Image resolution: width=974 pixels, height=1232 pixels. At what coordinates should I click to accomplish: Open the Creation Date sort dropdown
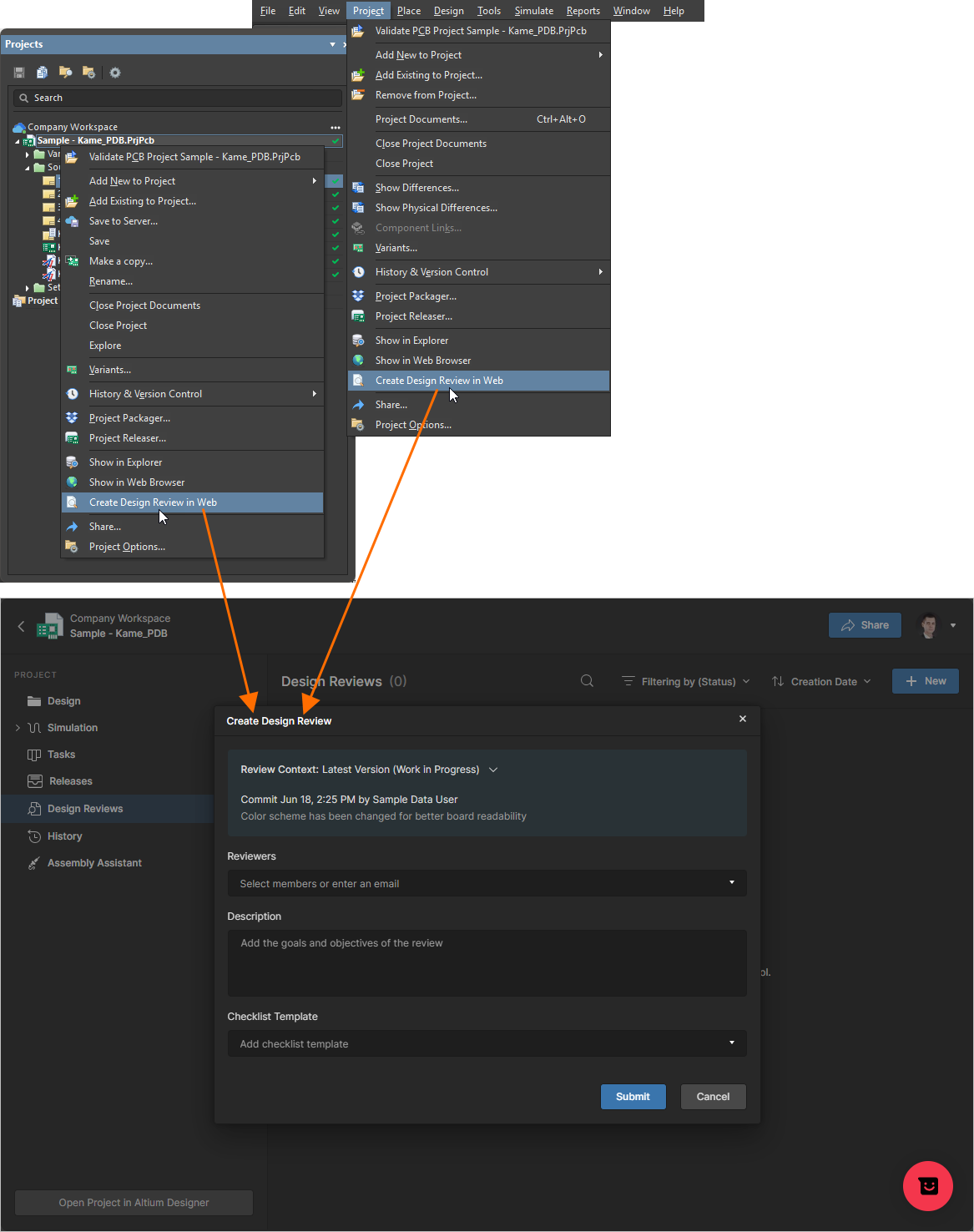(x=822, y=682)
